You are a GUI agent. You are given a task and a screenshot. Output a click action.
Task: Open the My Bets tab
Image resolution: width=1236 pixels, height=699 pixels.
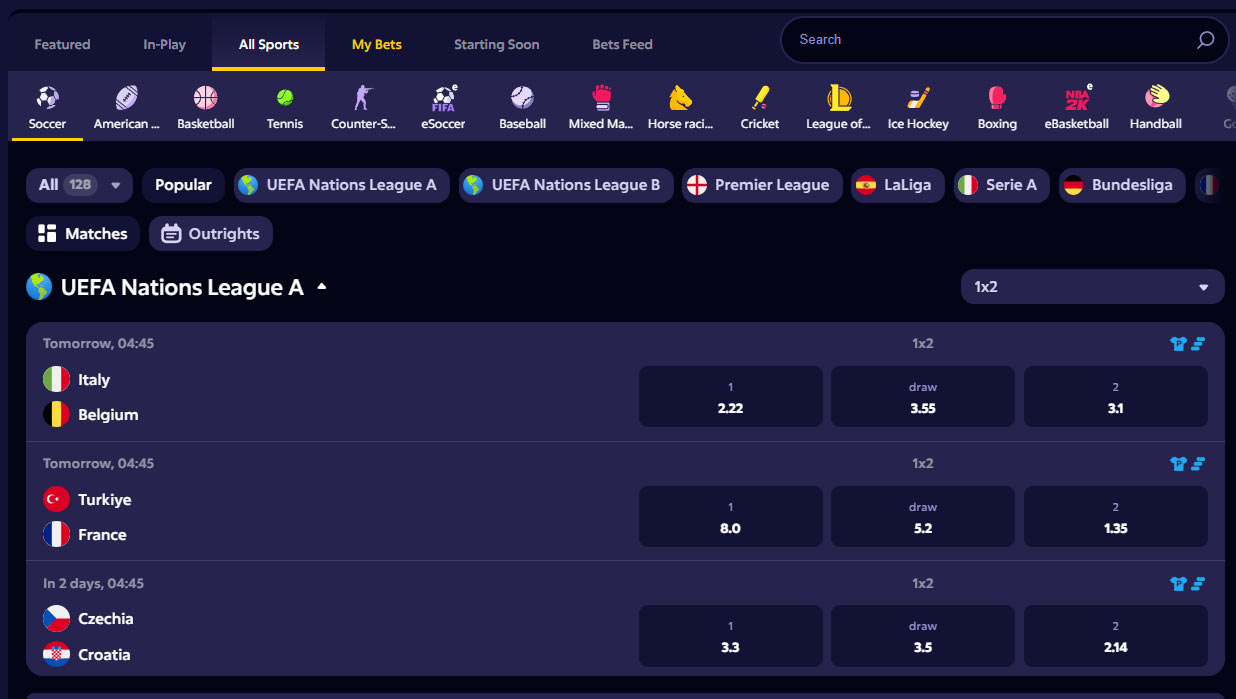click(377, 44)
